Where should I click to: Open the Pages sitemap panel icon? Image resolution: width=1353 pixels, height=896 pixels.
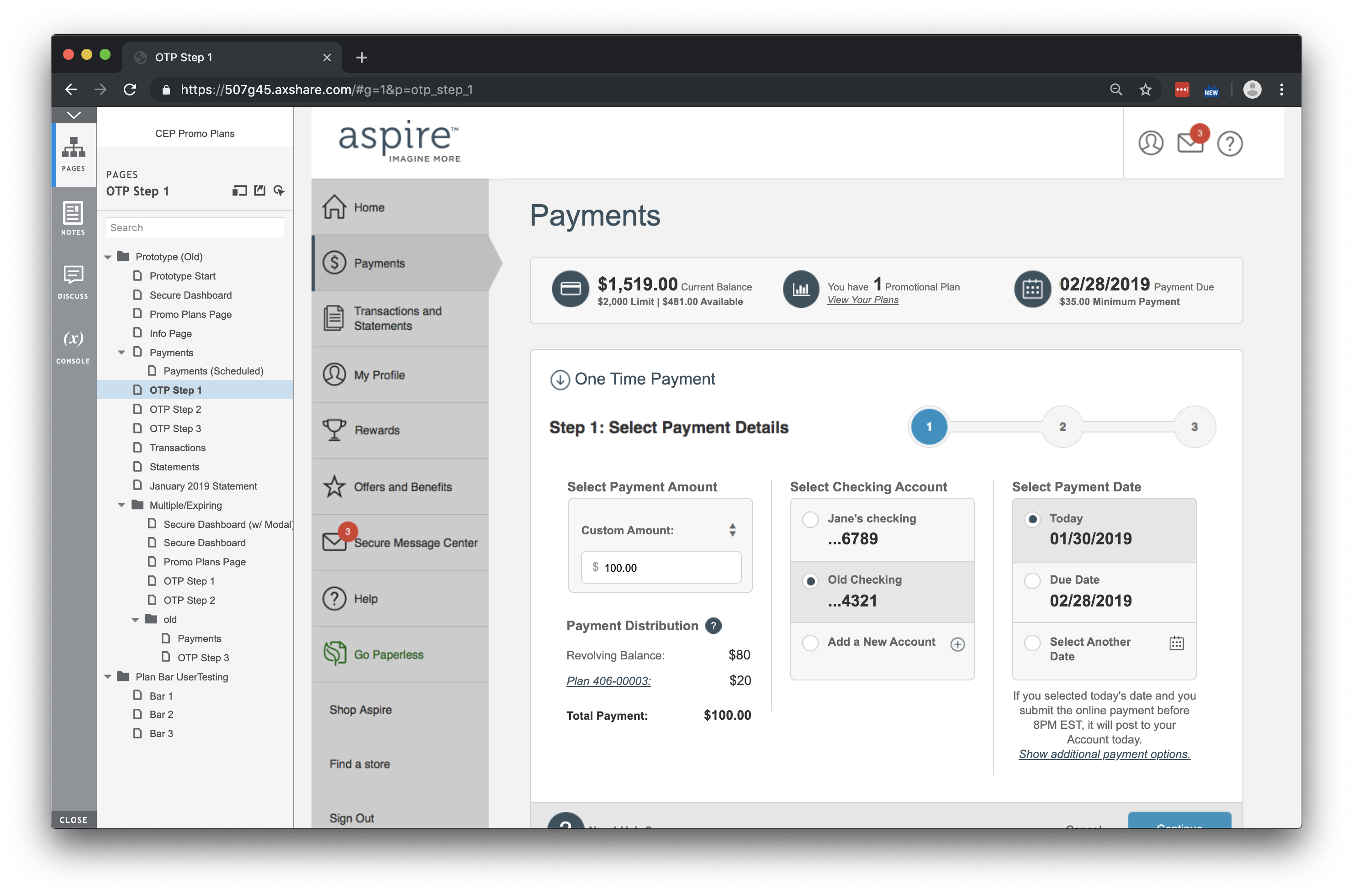coord(73,154)
